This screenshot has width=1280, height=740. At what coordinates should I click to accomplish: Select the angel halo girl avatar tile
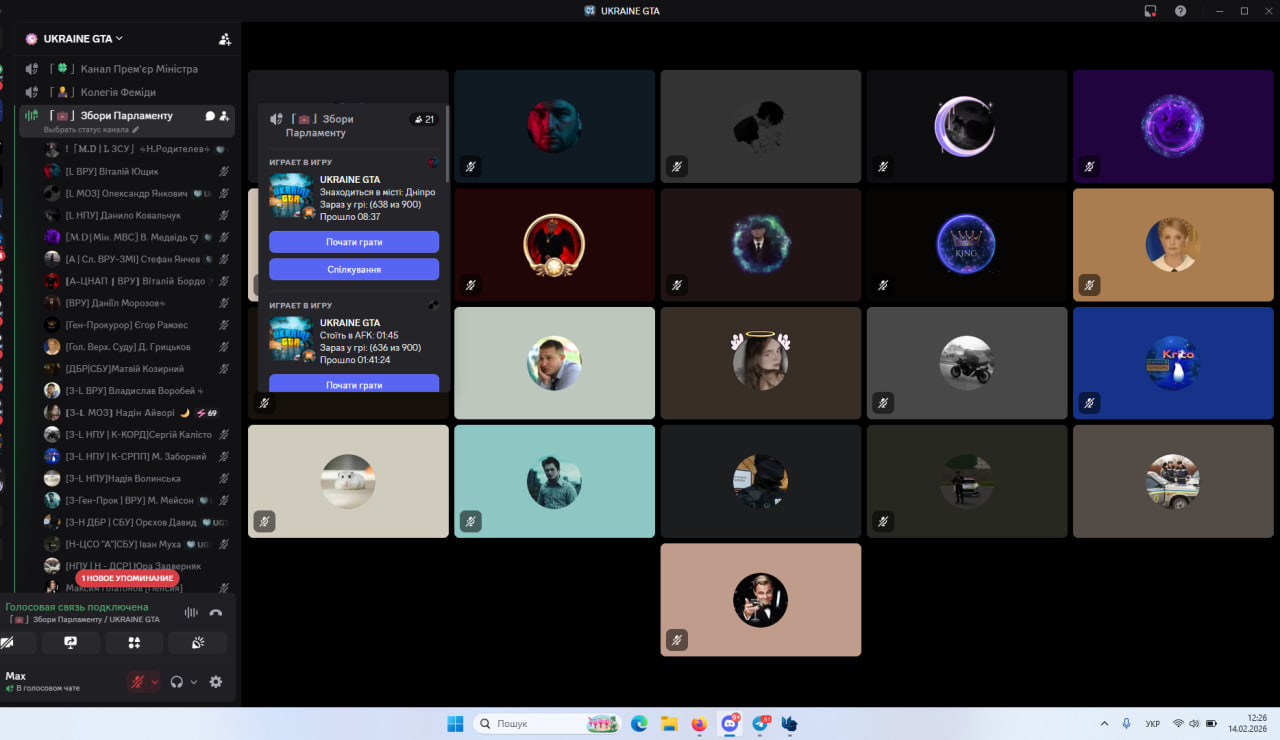coord(760,363)
